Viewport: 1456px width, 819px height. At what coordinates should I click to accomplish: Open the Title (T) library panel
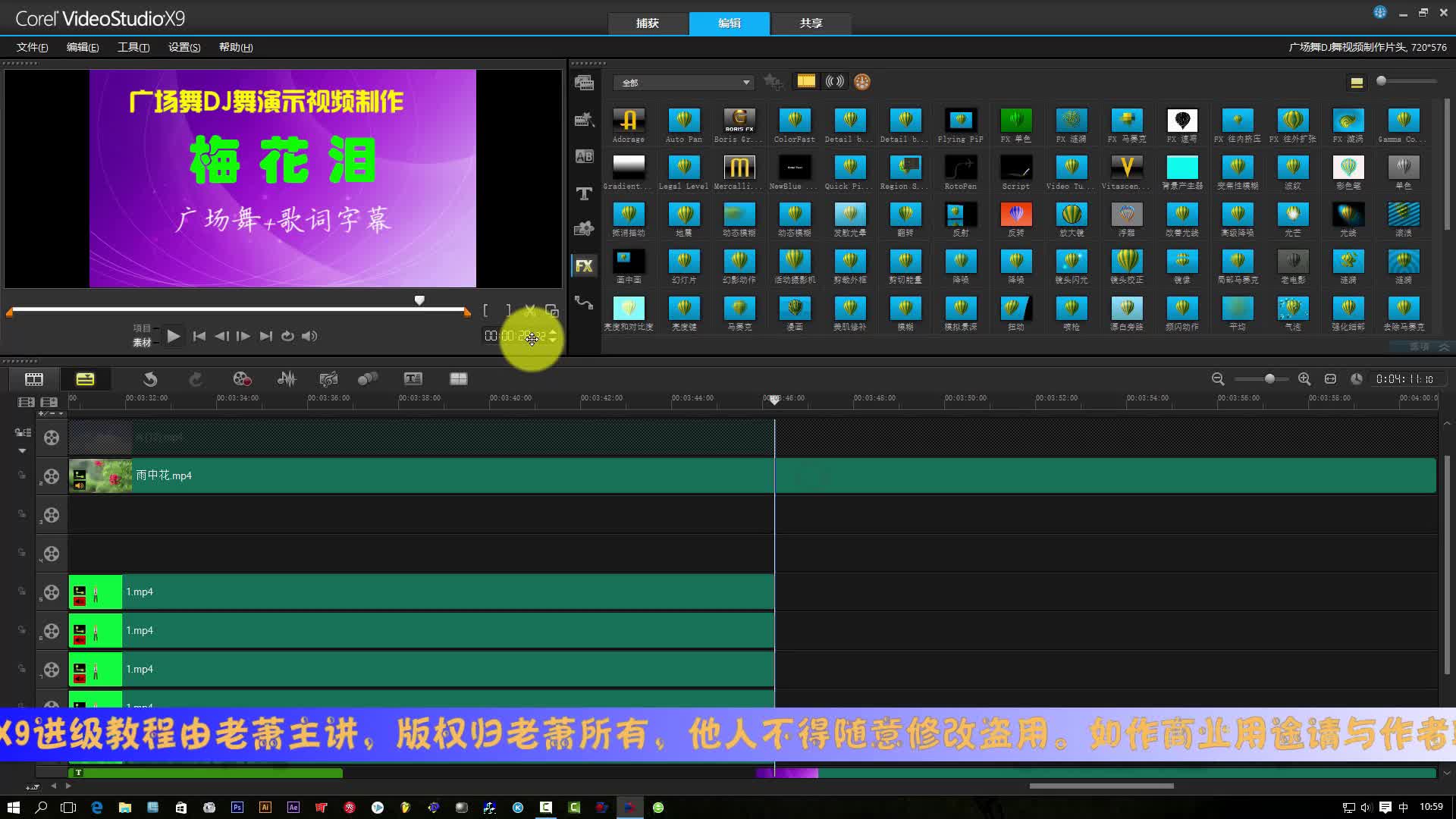[x=584, y=194]
